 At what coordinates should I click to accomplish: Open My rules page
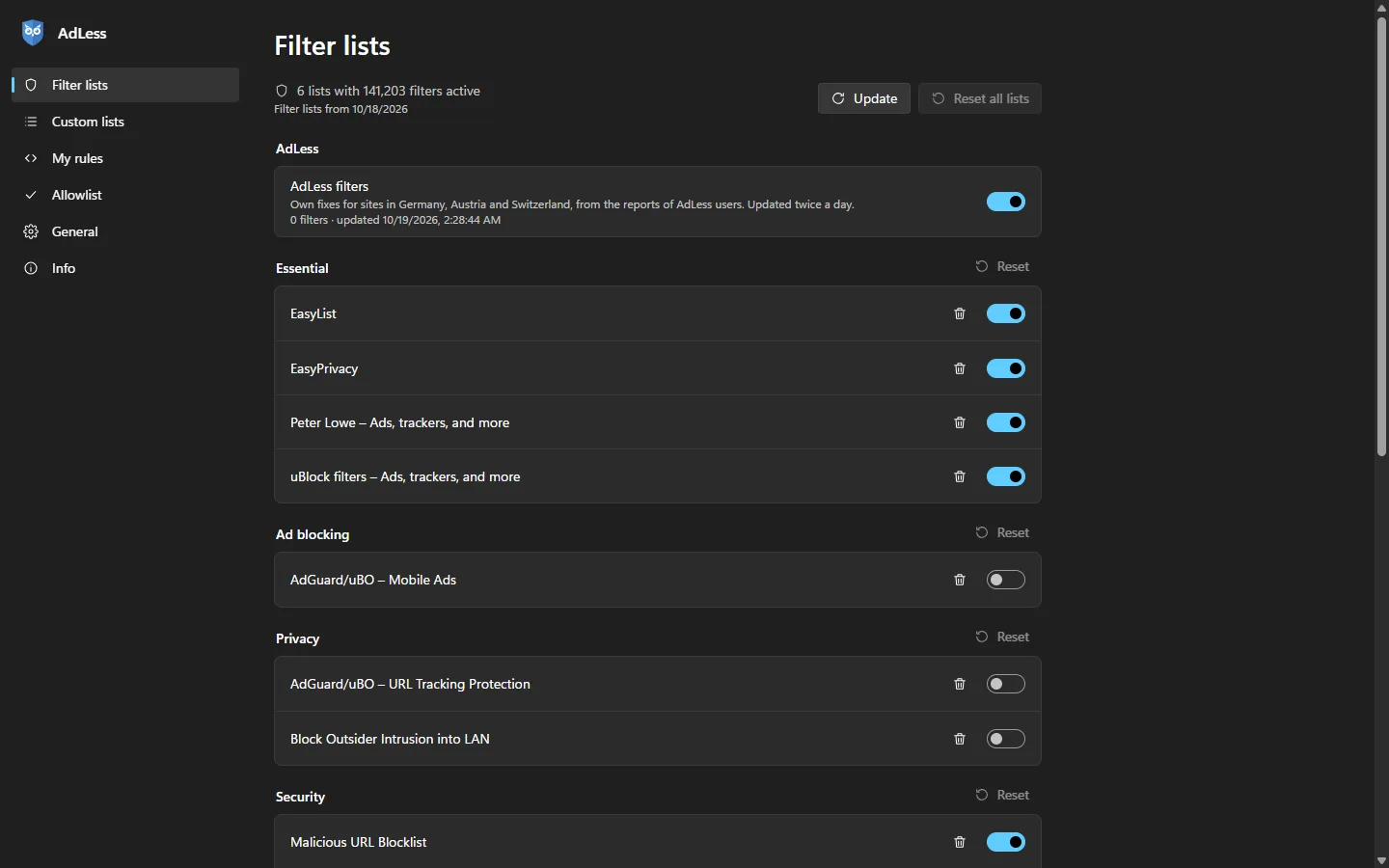125,158
